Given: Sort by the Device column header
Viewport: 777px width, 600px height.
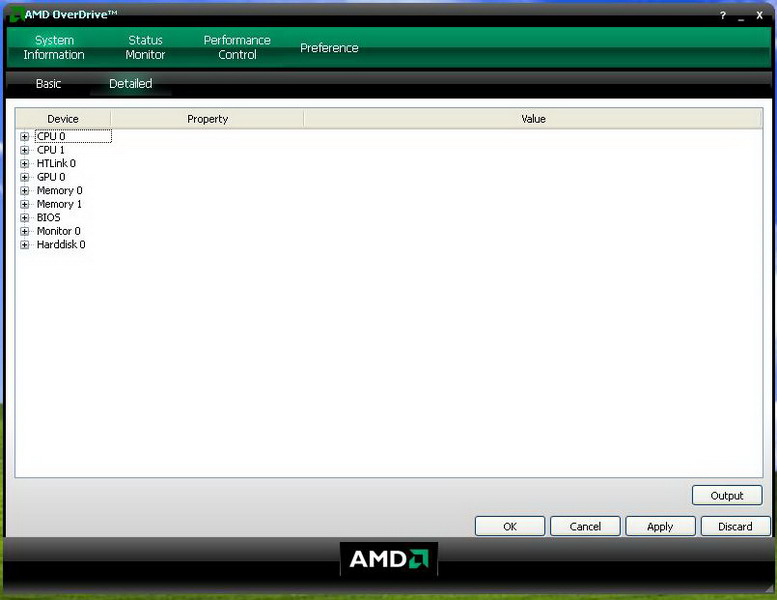Looking at the screenshot, I should 63,119.
